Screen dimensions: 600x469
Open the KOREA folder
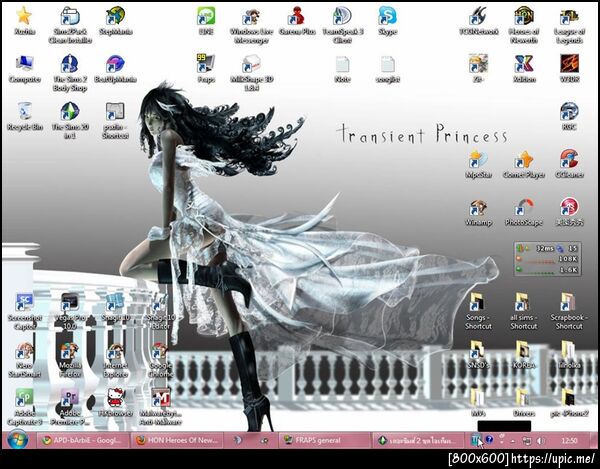coord(524,356)
